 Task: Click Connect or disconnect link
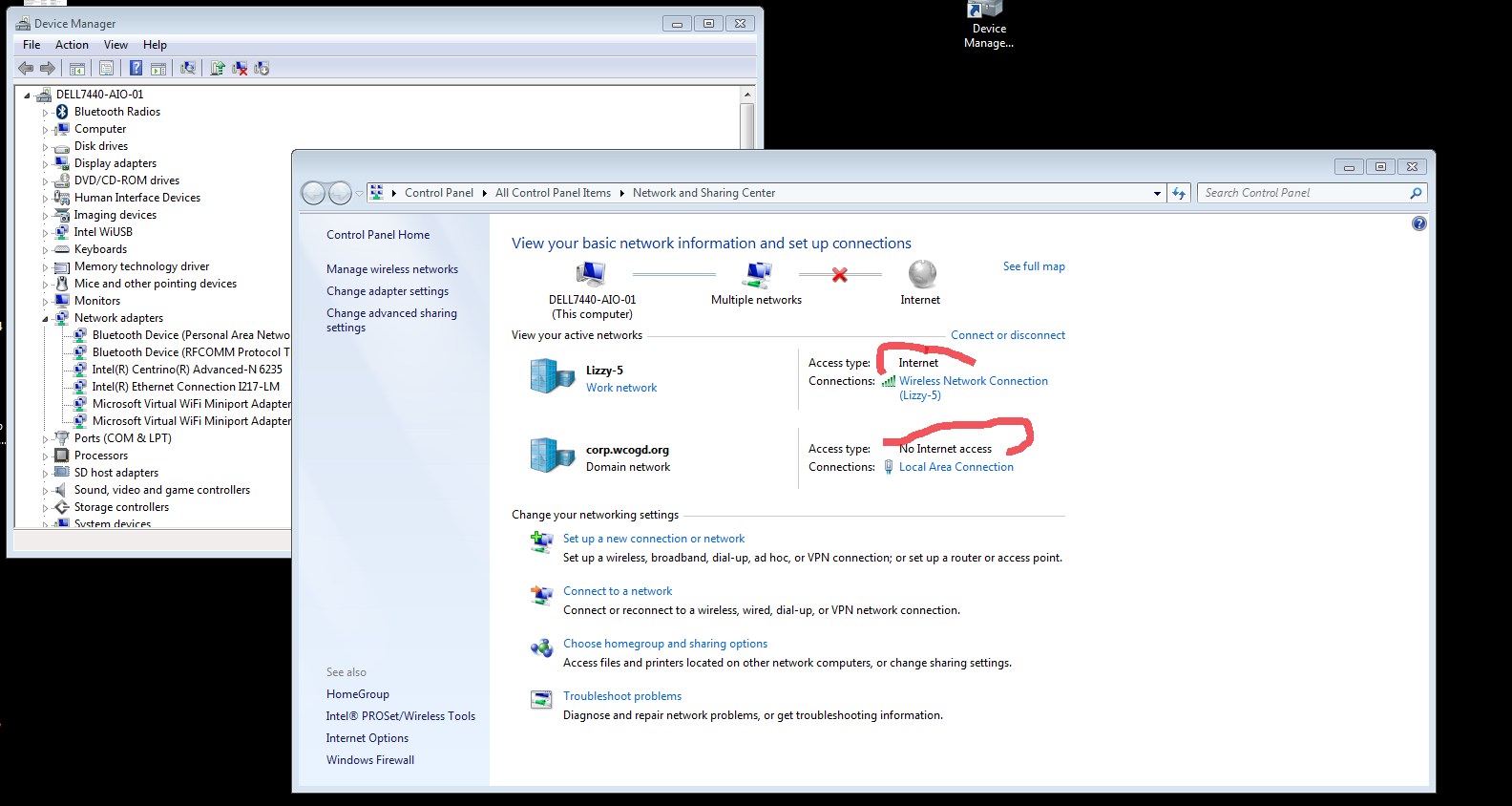pos(1008,335)
